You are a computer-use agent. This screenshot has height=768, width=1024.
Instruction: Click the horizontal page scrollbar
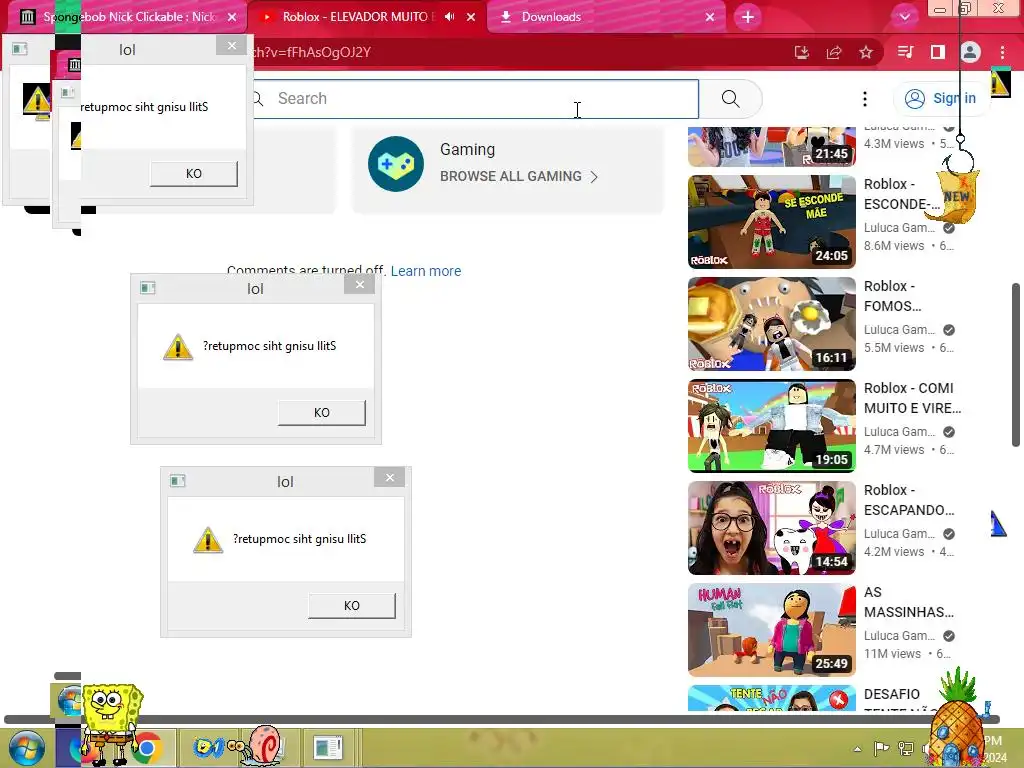point(502,719)
